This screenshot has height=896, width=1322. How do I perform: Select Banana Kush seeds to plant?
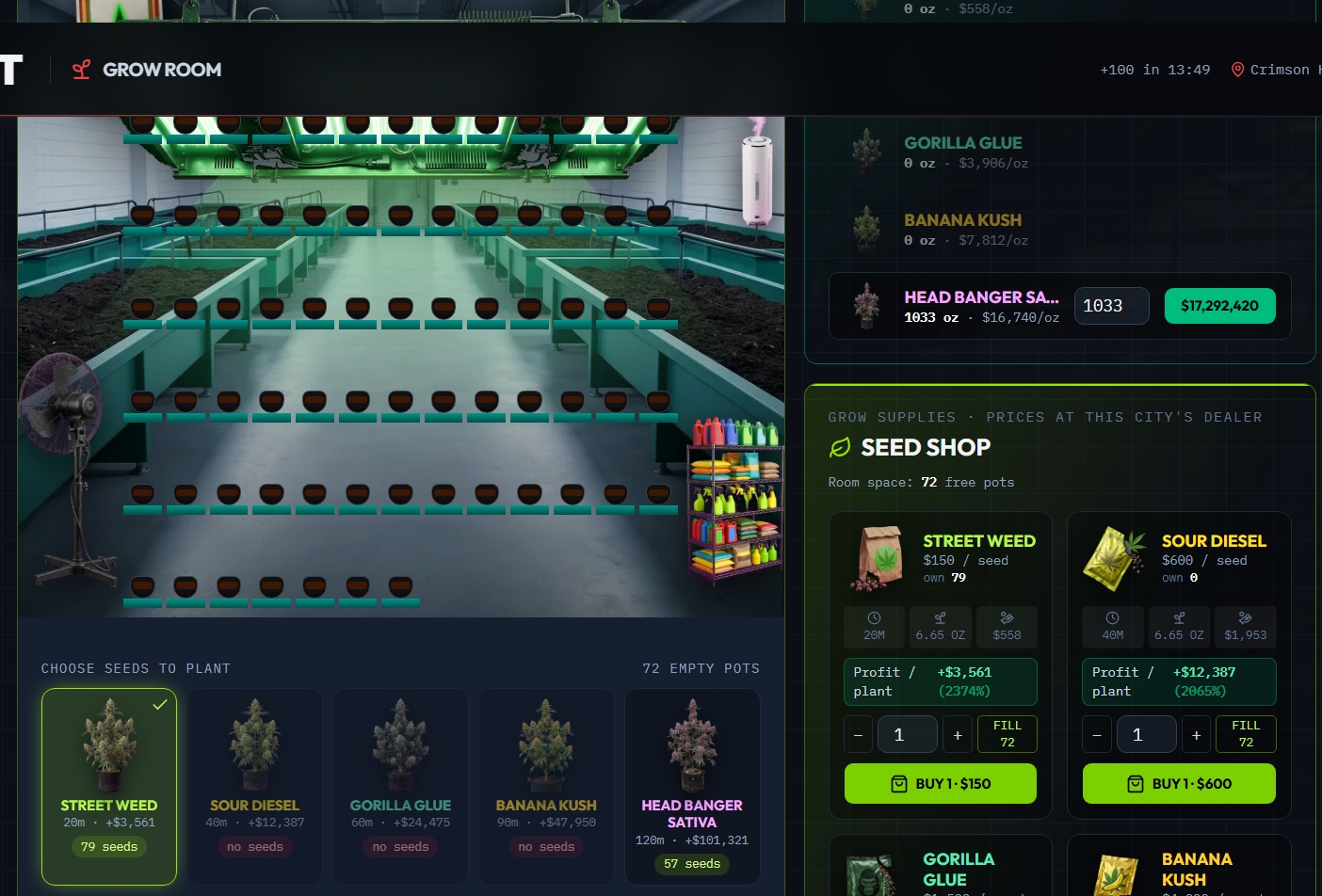546,787
